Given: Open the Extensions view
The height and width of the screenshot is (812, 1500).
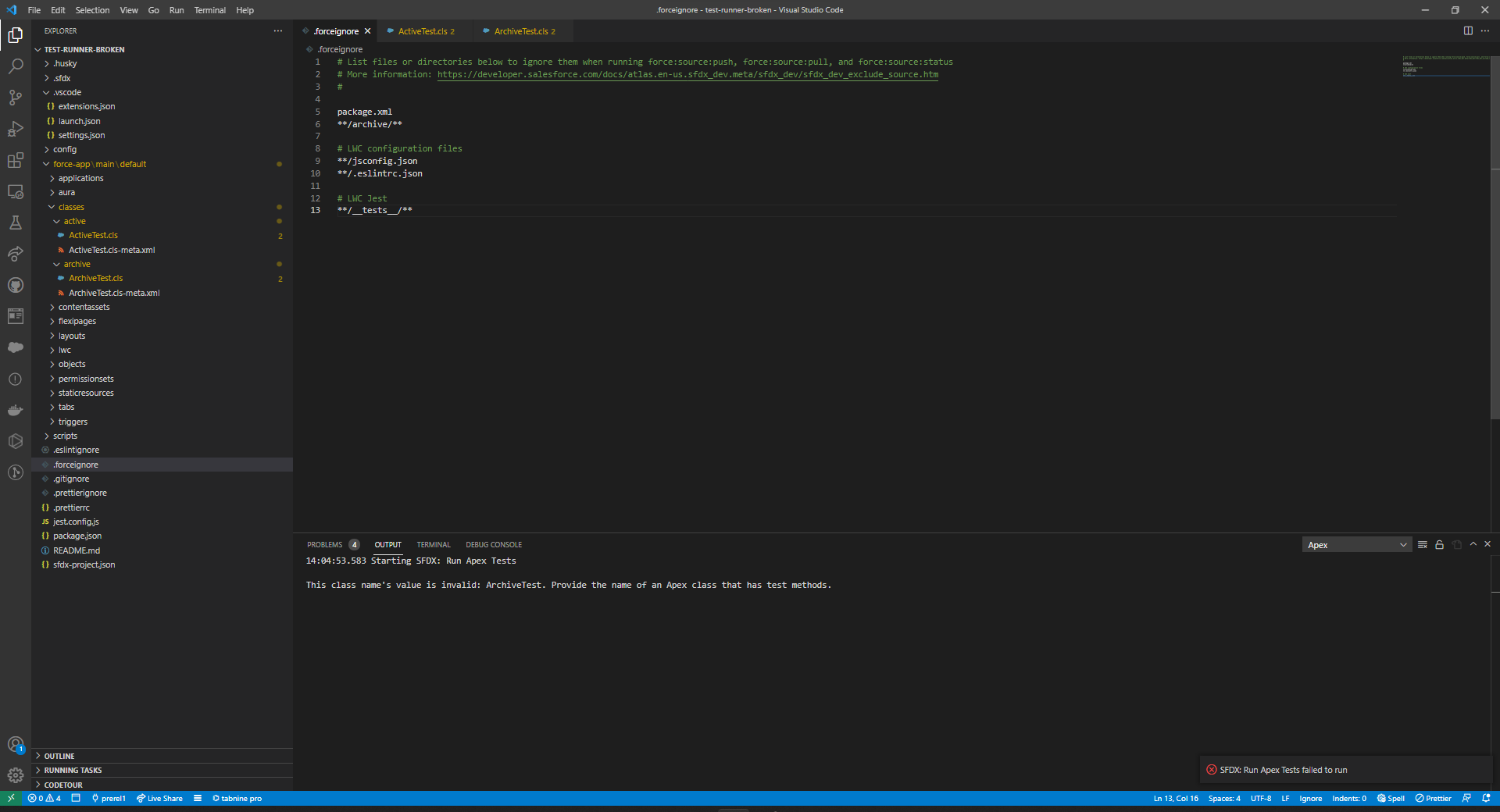Looking at the screenshot, I should coord(15,160).
